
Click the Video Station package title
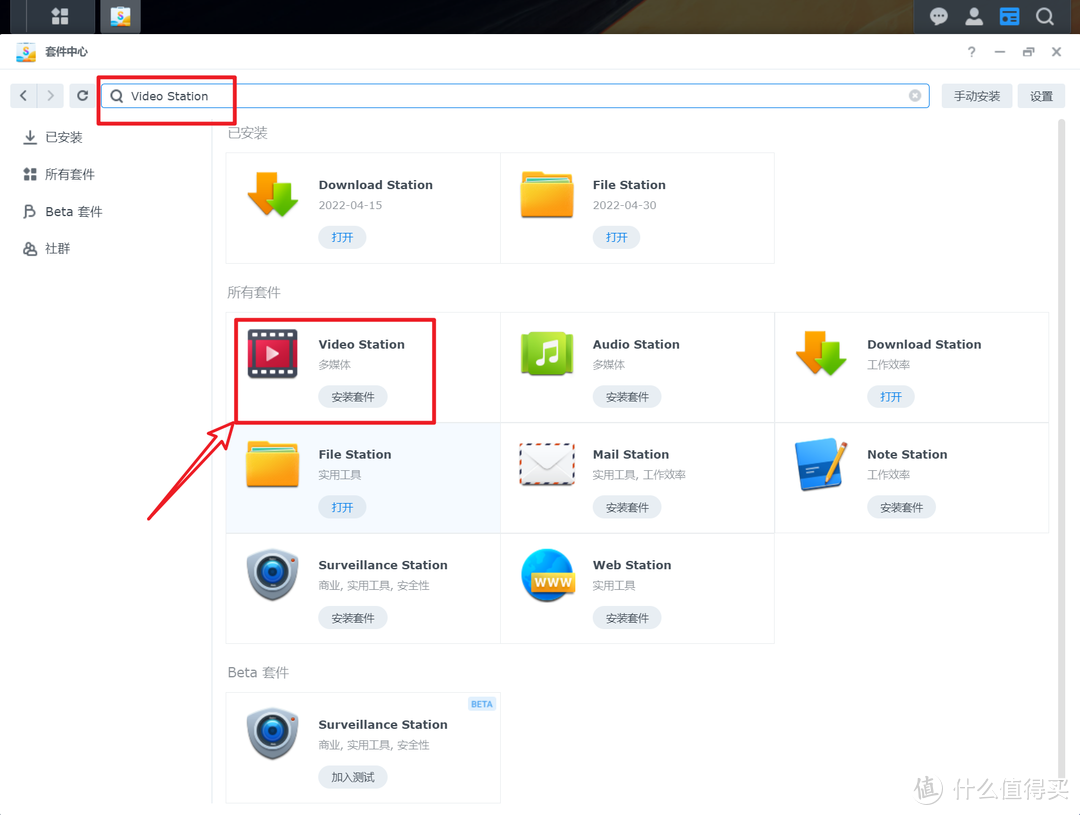pyautogui.click(x=362, y=344)
